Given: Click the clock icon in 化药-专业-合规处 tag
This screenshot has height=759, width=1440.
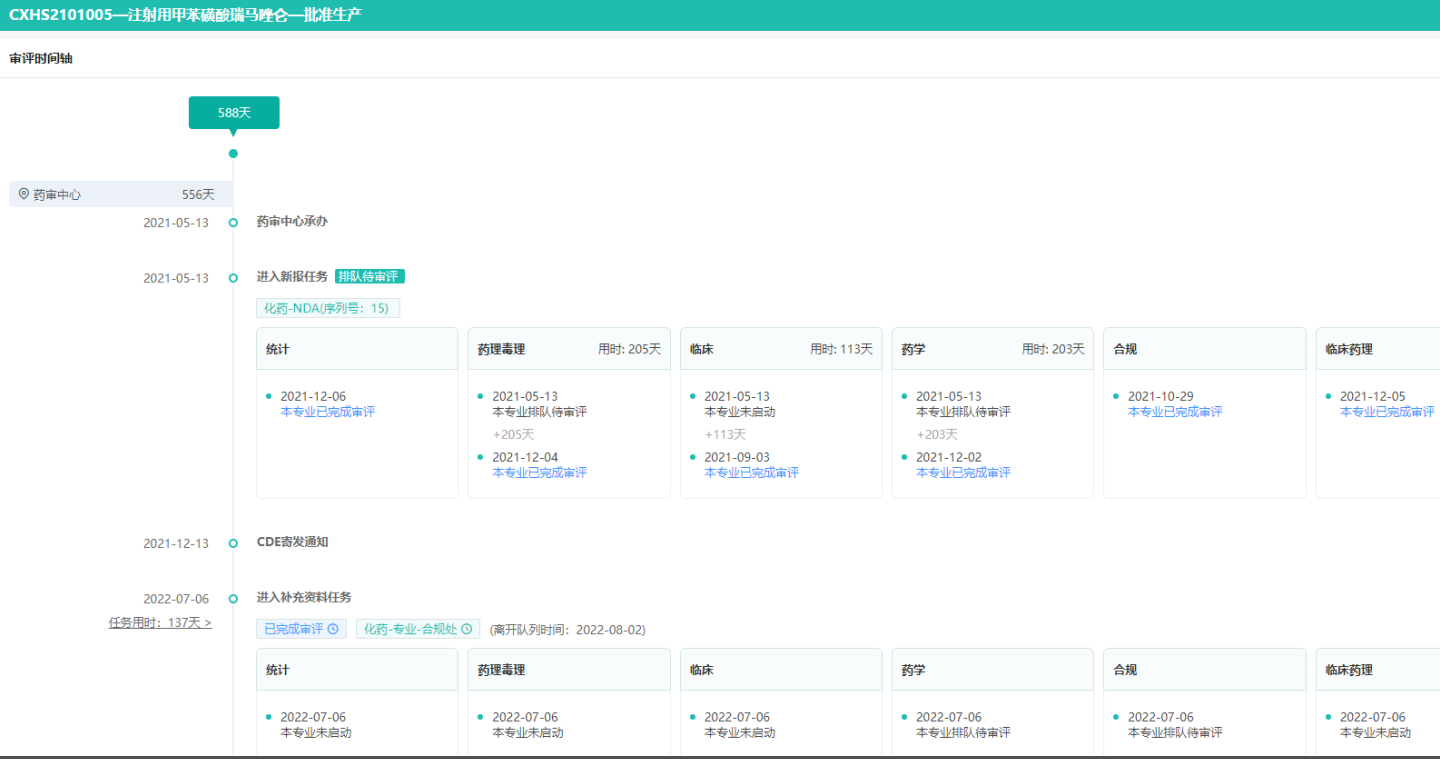Looking at the screenshot, I should pos(466,630).
